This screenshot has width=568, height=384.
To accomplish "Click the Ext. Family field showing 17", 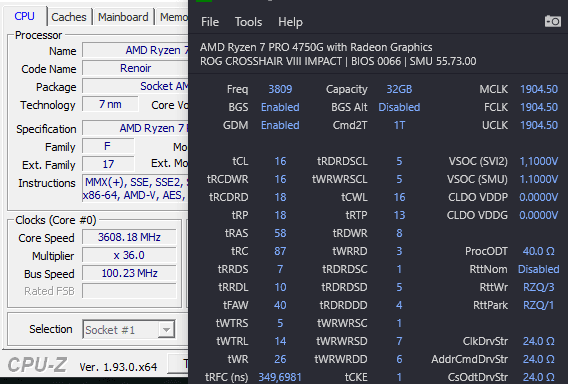I will point(108,164).
